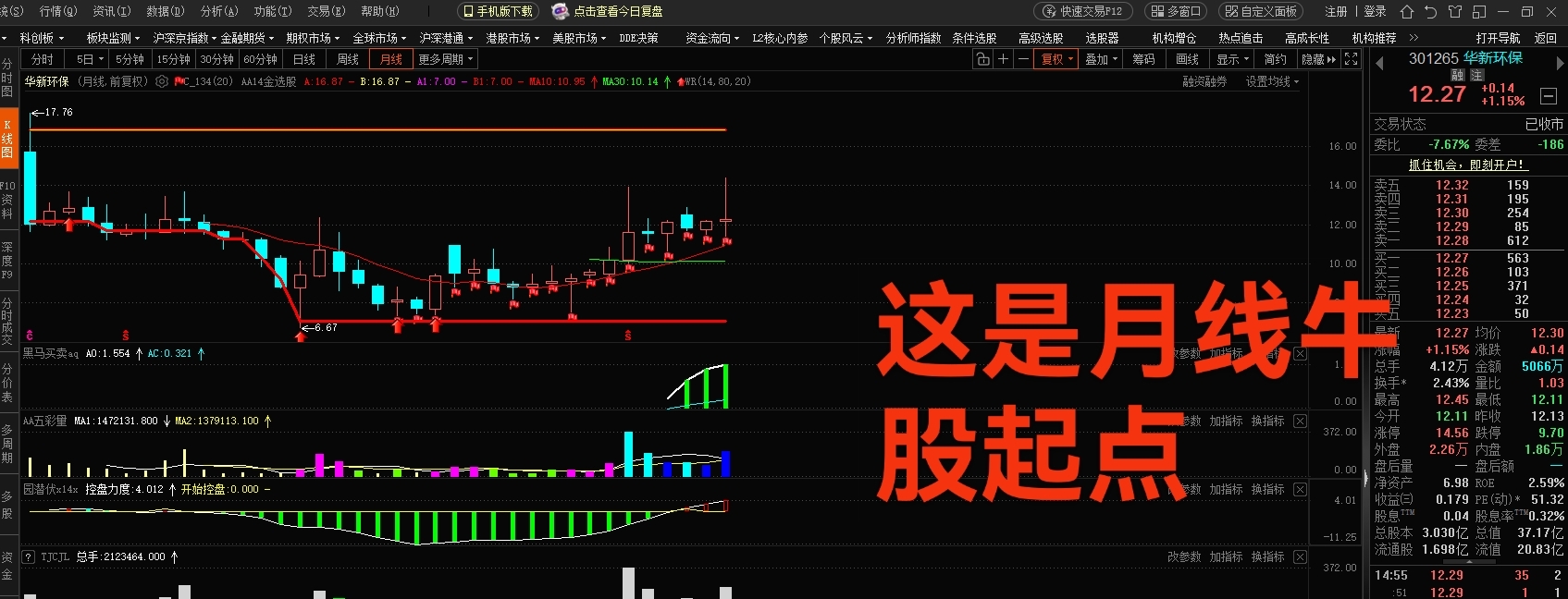Go to next stock with right arrow
1568x599 pixels.
click(1560, 63)
